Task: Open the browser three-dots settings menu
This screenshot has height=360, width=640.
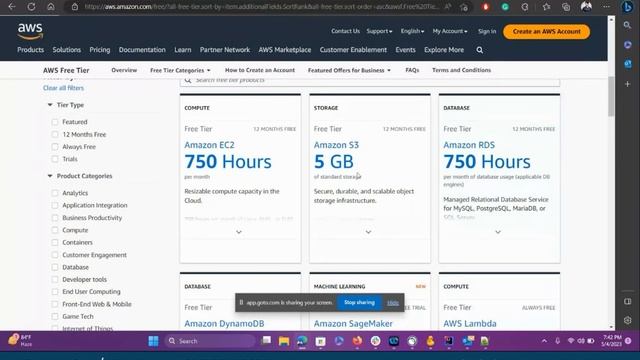Action: [x=607, y=7]
